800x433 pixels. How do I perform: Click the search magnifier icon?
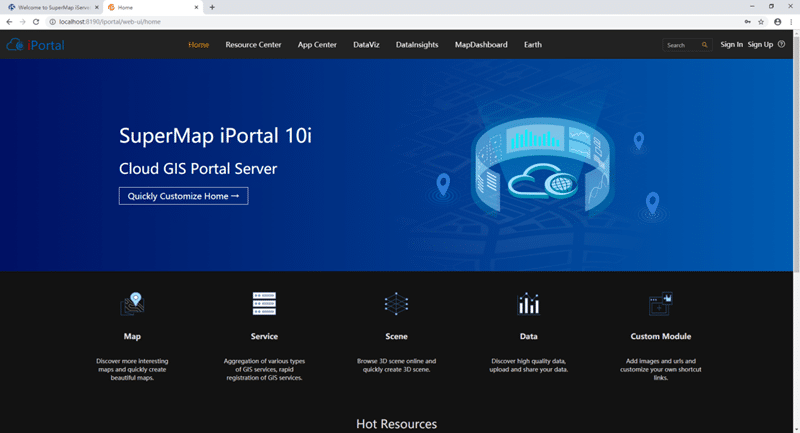coord(705,45)
